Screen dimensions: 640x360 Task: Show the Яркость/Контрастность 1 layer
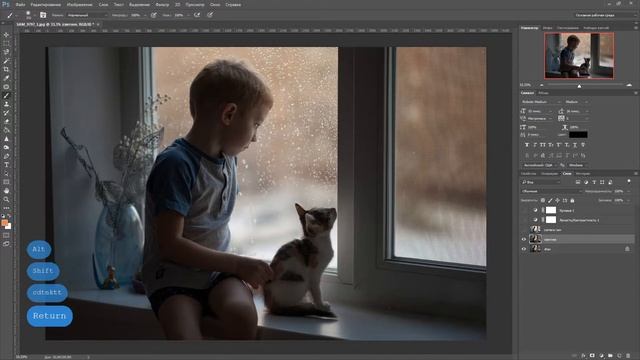click(x=524, y=220)
